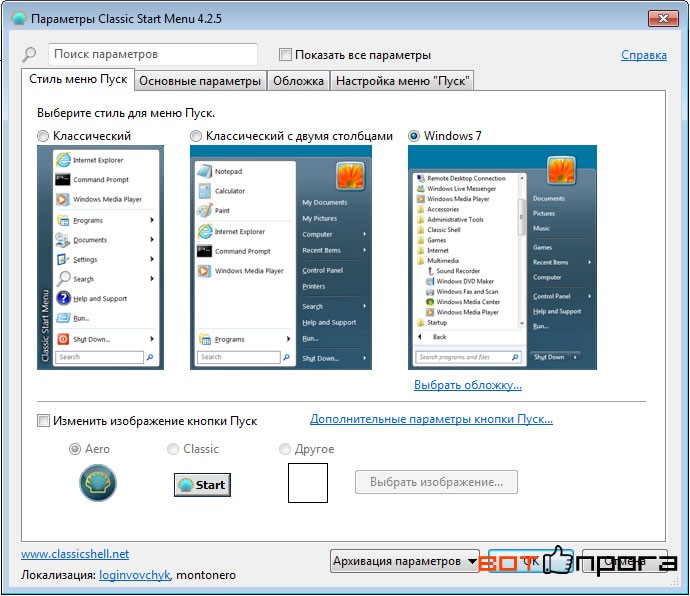
Task: Switch to Стиль меню Пуск tab
Action: pos(78,79)
